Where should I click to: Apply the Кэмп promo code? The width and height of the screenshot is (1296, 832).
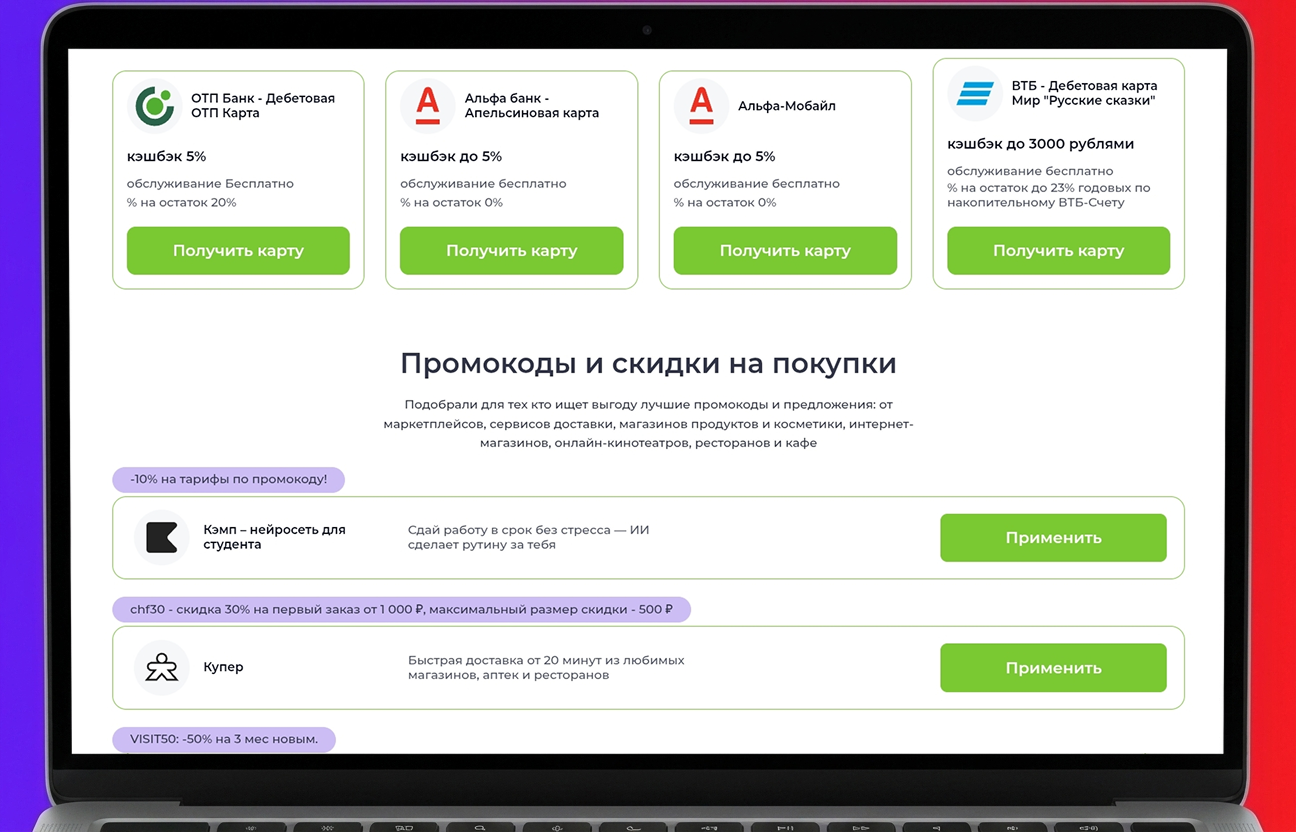click(x=1053, y=538)
